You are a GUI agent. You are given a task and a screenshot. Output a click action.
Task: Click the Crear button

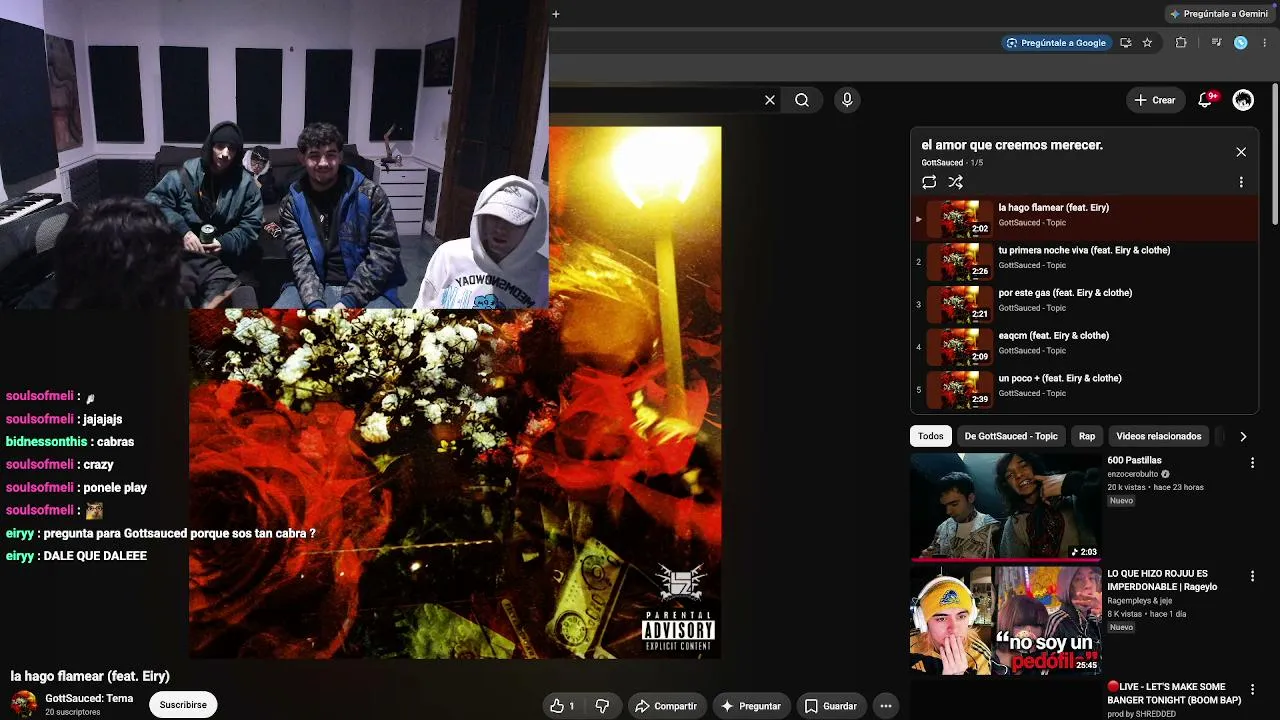coord(1155,100)
